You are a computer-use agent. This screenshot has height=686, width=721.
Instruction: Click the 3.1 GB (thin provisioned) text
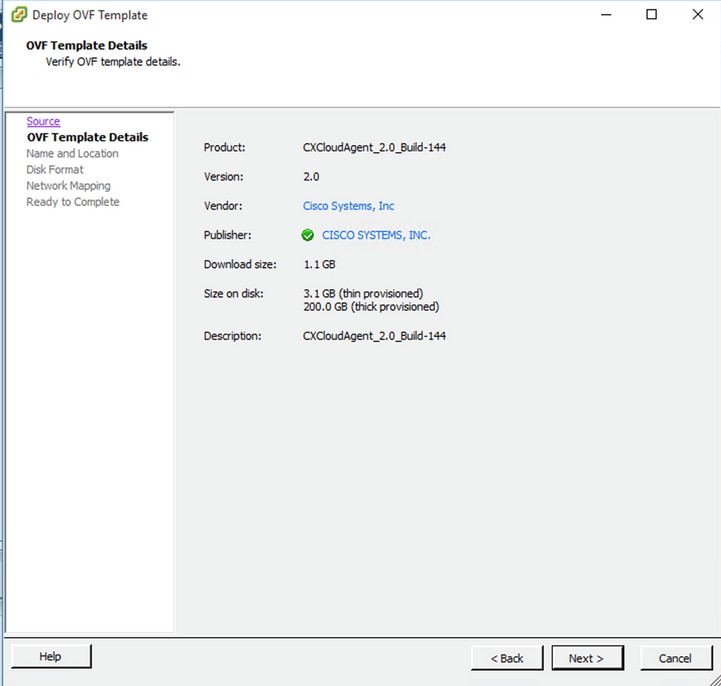click(363, 293)
